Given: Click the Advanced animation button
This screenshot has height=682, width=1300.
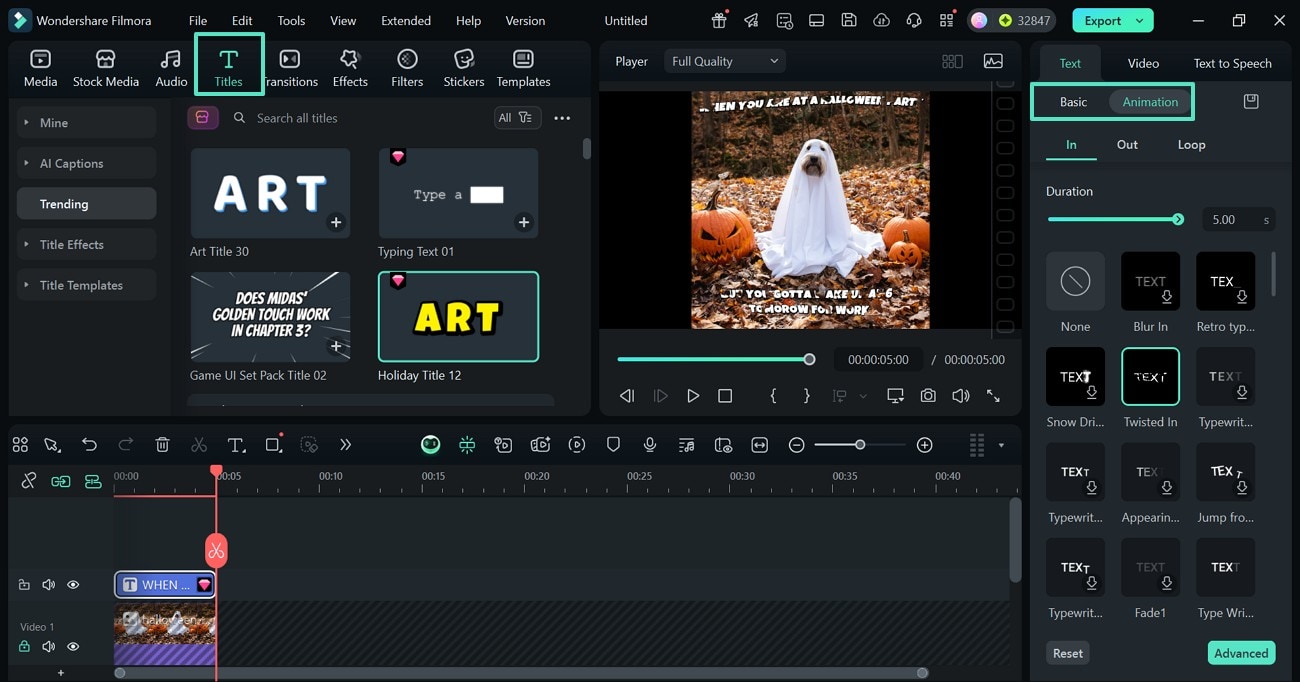Looking at the screenshot, I should pos(1241,652).
